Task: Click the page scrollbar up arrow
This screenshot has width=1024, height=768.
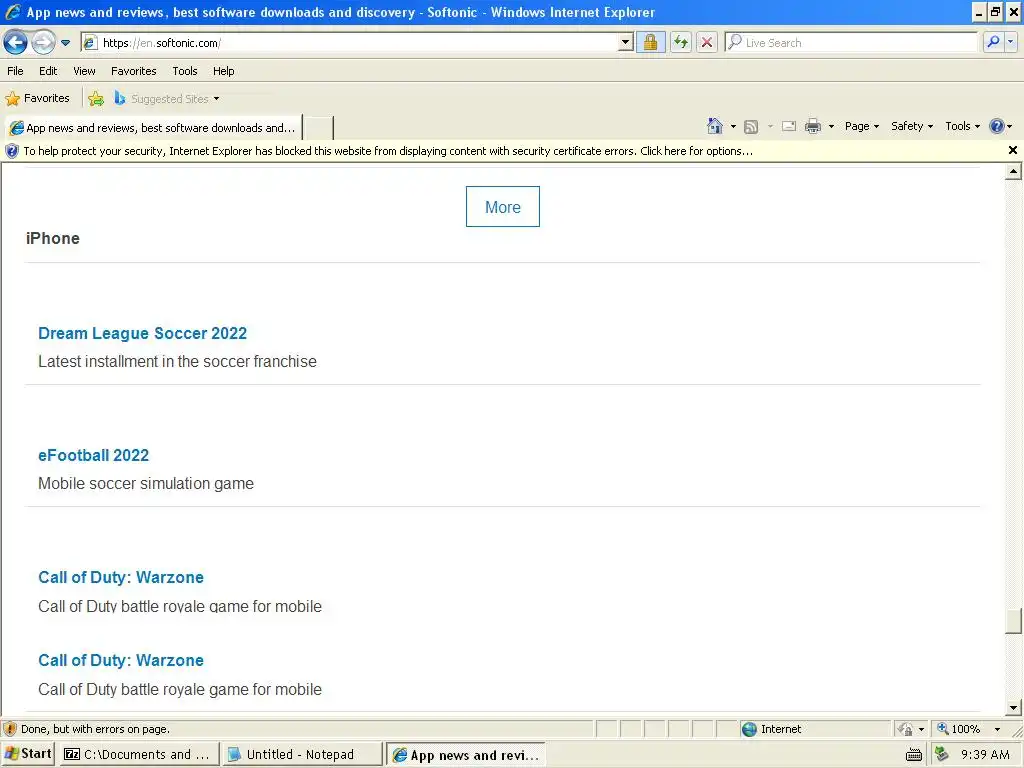Action: [1013, 172]
